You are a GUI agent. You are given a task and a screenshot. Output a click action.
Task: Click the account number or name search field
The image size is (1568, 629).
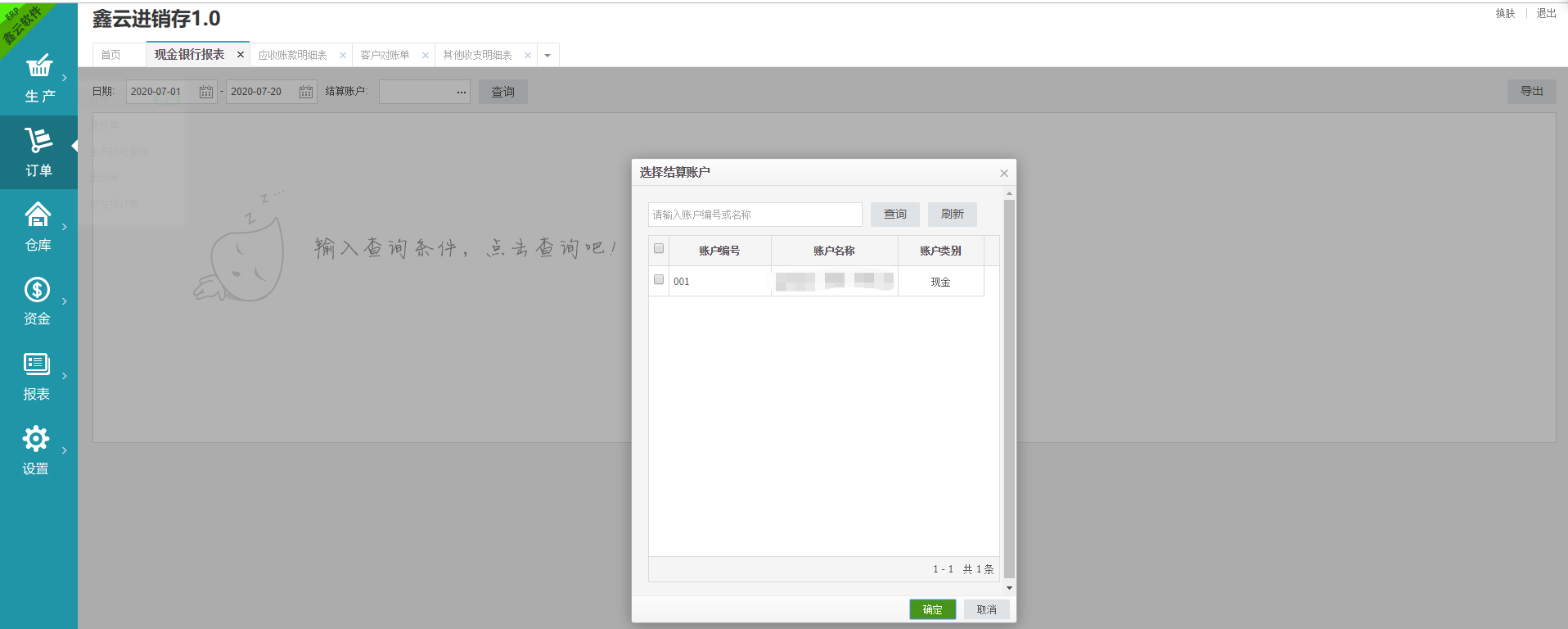tap(755, 215)
